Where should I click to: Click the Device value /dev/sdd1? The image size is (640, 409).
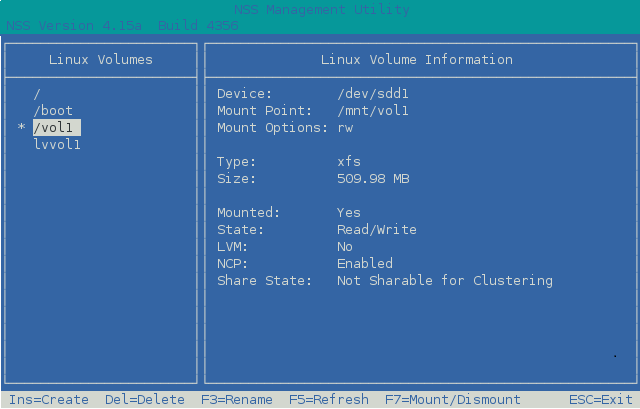[373, 93]
